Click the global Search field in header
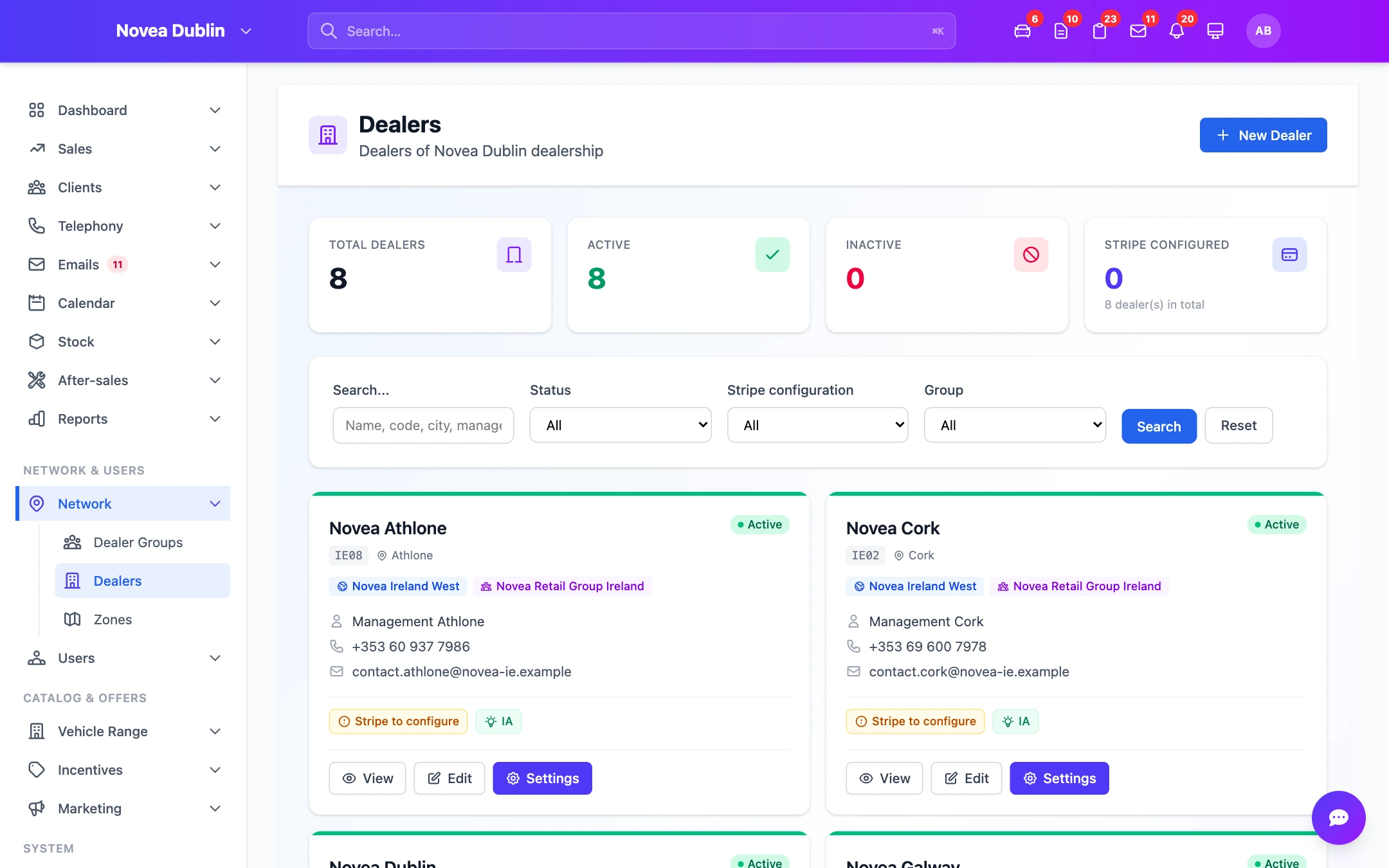Screen dimensions: 1389x868 (x=631, y=31)
